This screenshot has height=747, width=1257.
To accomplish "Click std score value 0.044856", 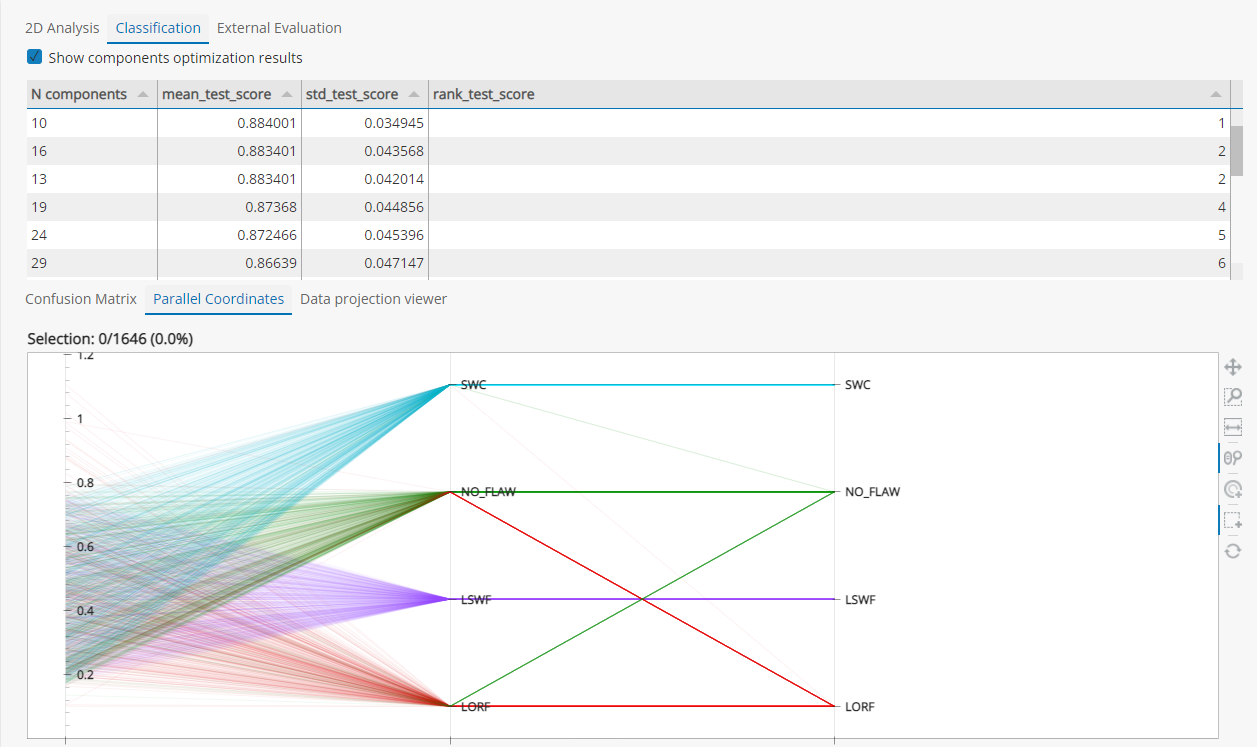I will click(394, 207).
